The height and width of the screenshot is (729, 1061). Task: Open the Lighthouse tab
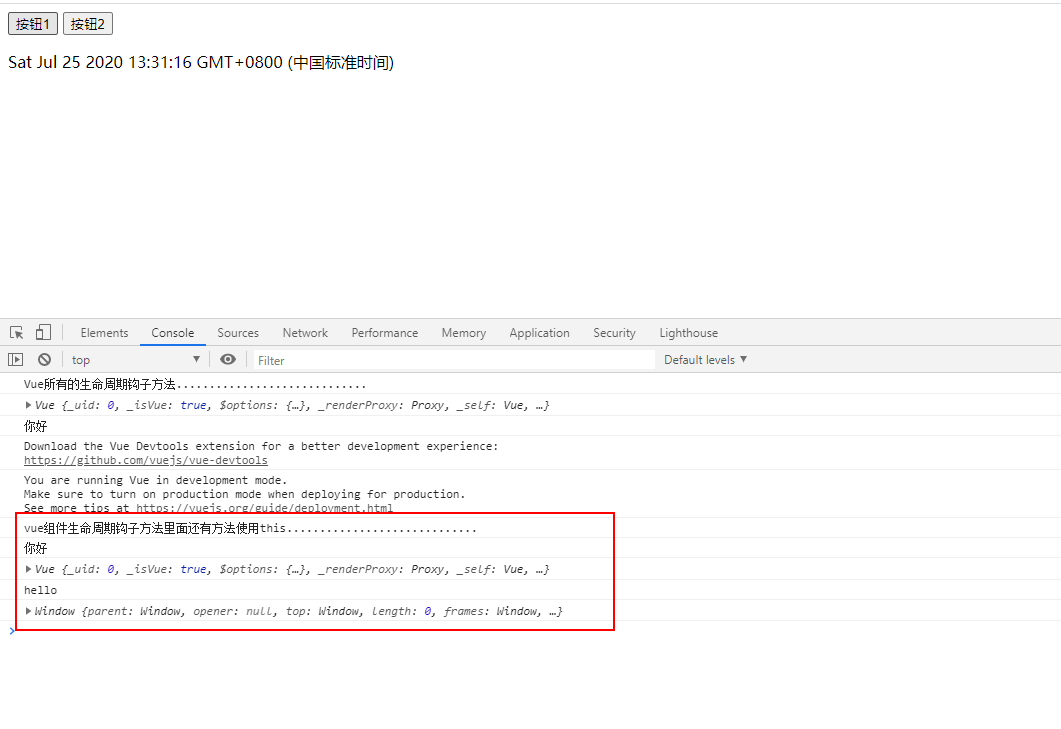[689, 333]
